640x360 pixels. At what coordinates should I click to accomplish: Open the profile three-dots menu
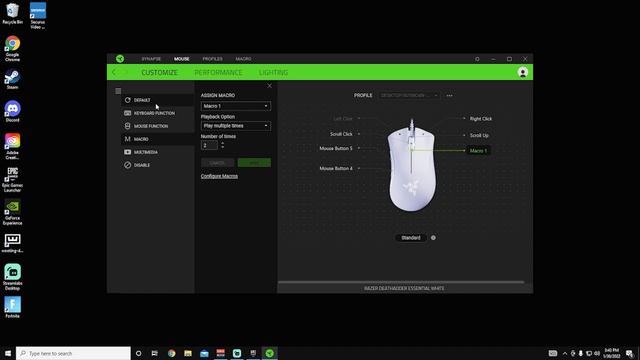pos(449,96)
